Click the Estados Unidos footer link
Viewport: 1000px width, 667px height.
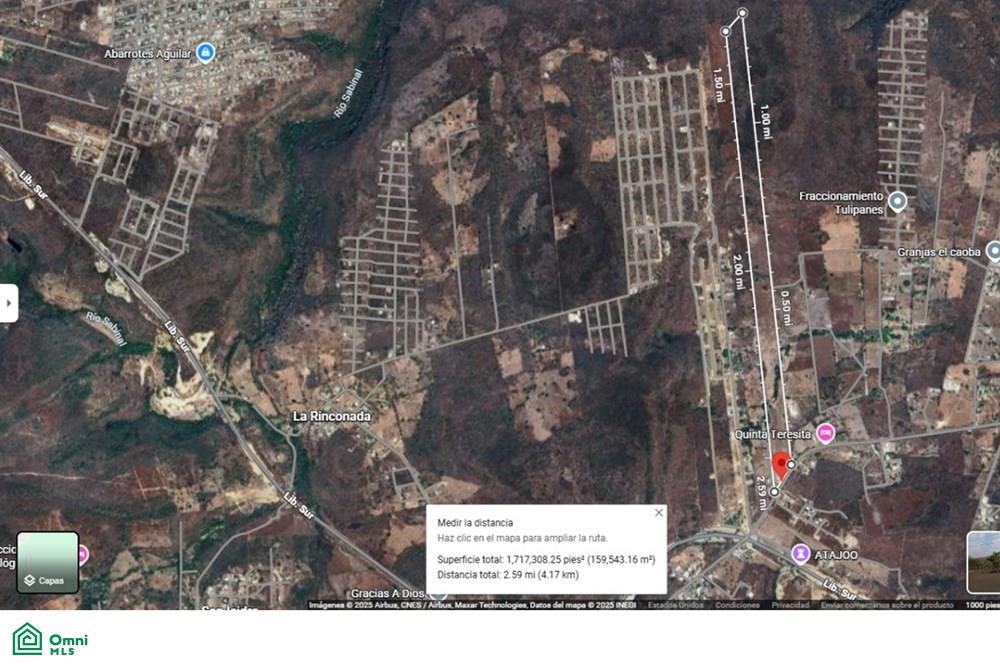[x=675, y=605]
